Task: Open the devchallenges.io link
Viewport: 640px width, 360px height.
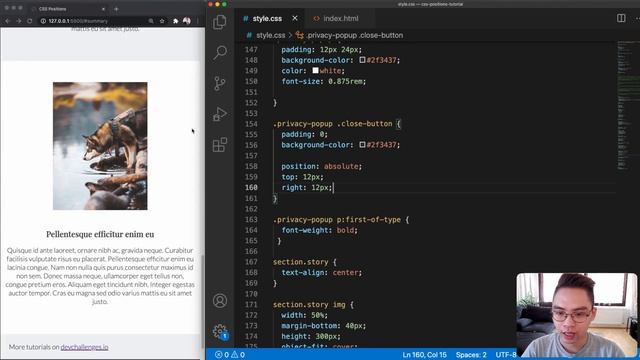Action: 84,347
